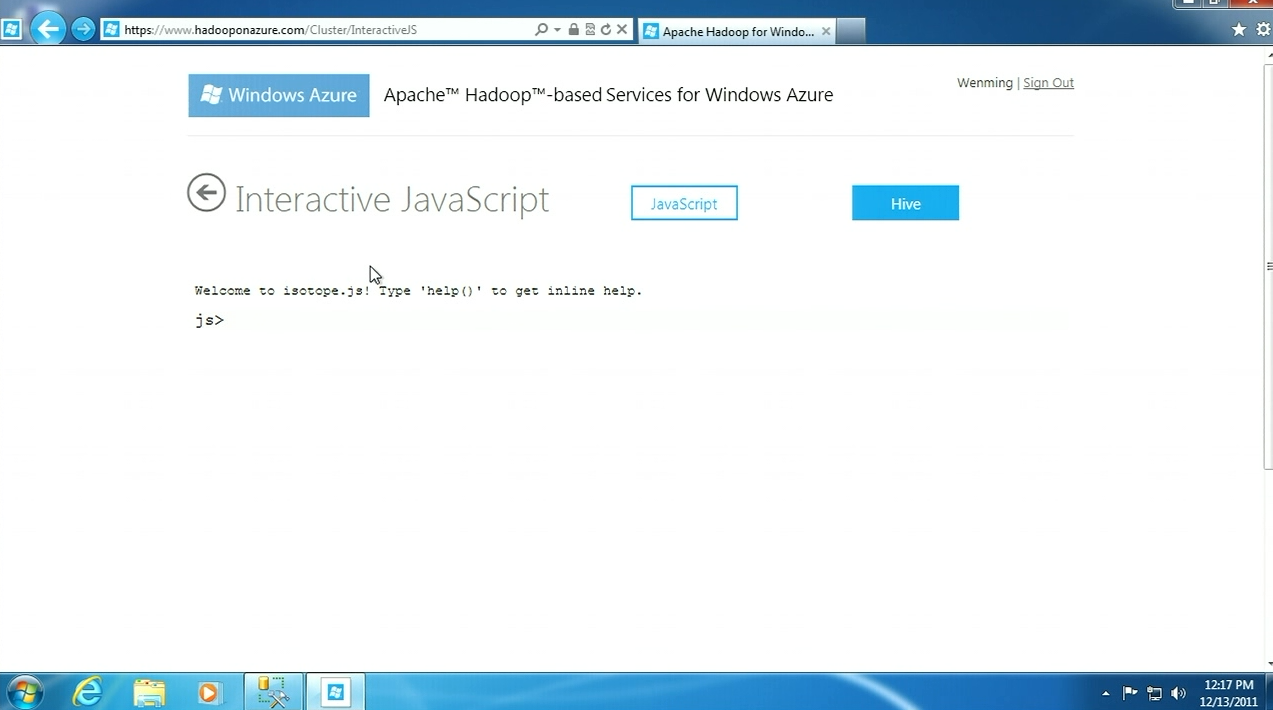
Task: Open the network status tray icon
Action: coord(1154,692)
